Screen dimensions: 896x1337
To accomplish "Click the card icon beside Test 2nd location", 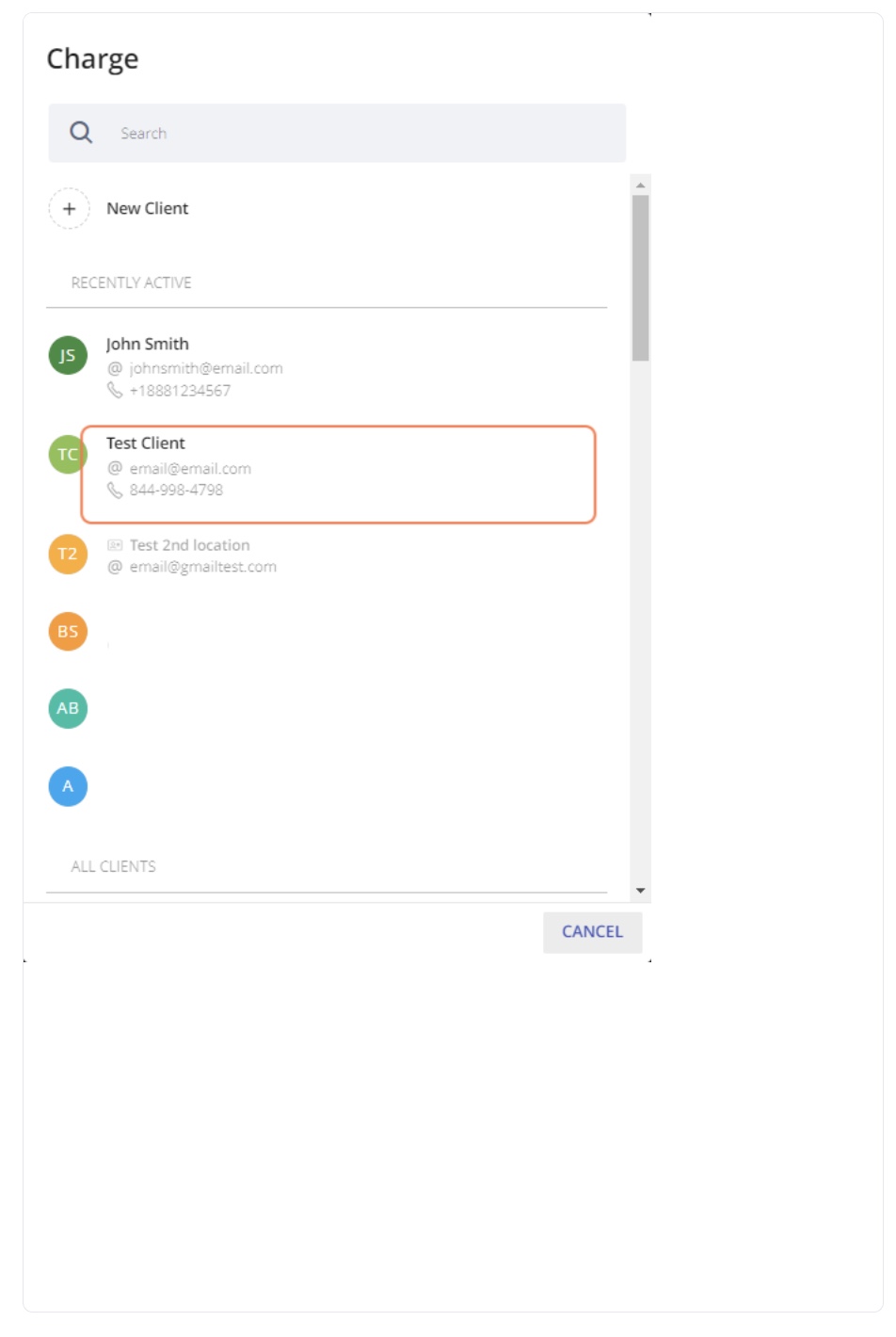I will coord(115,545).
